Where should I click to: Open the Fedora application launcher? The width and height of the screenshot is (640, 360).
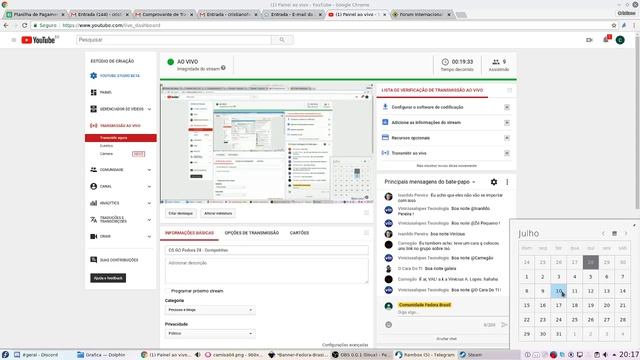coord(5,355)
